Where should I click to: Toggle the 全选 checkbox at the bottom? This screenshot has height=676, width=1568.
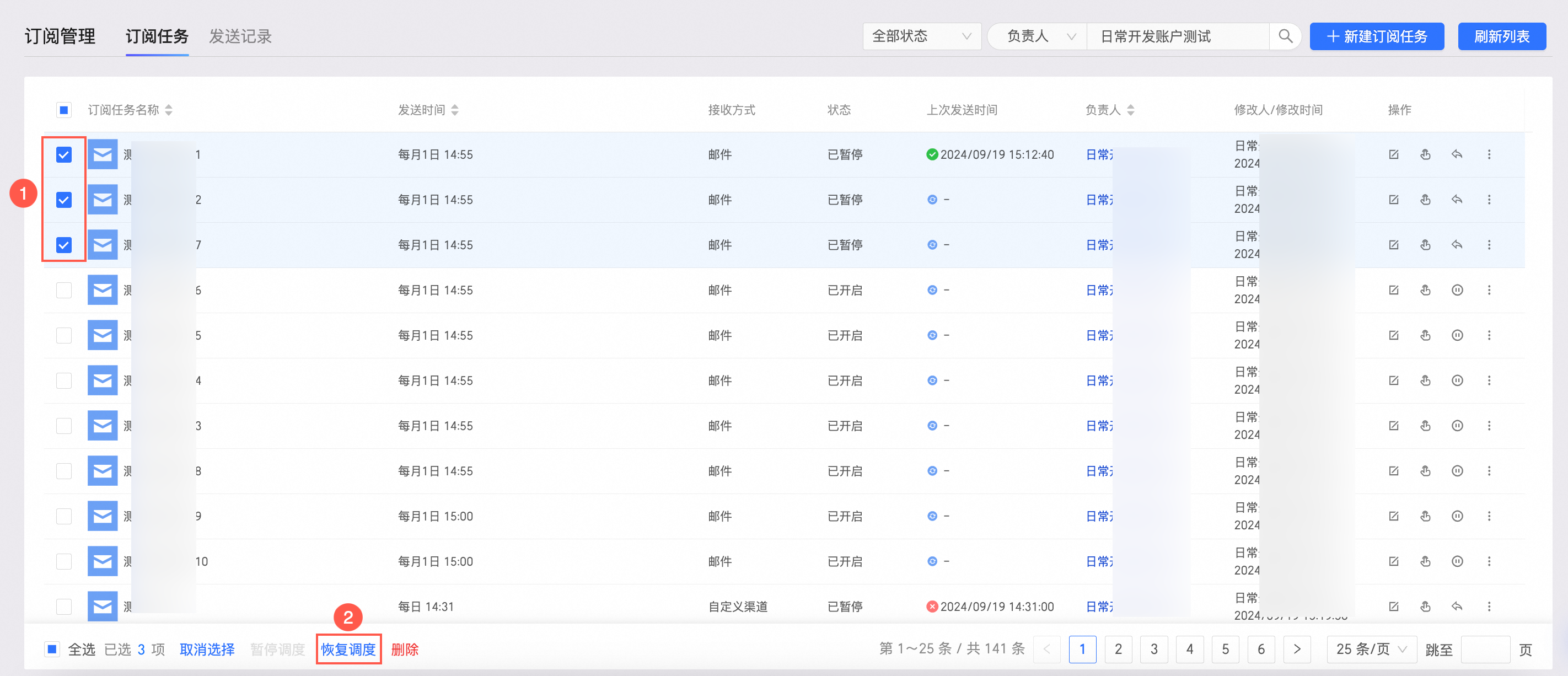(x=52, y=649)
